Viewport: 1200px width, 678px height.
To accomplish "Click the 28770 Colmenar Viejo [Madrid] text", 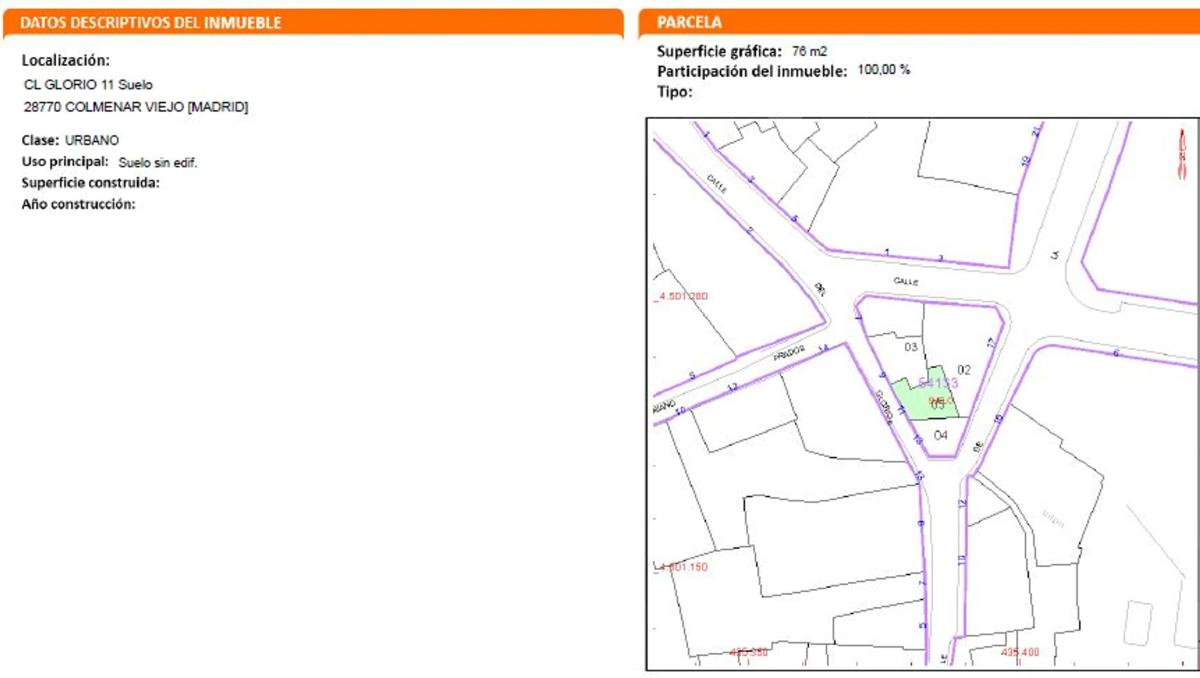I will tap(135, 107).
